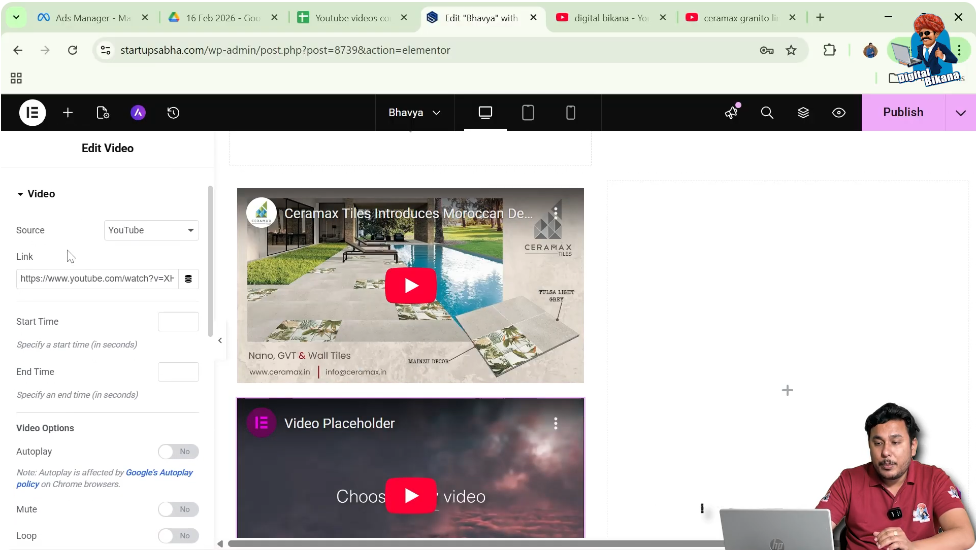Image resolution: width=976 pixels, height=553 pixels.
Task: Open the Bhavya page dropdown
Action: pyautogui.click(x=414, y=113)
